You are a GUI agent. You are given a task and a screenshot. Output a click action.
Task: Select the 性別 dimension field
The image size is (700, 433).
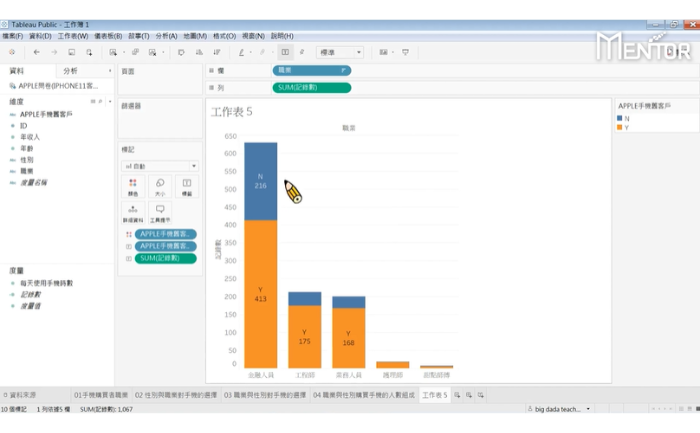[x=27, y=160]
